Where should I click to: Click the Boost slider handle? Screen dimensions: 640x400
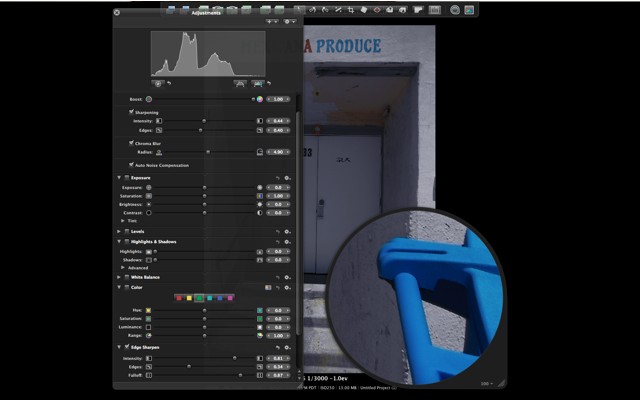[x=253, y=99]
